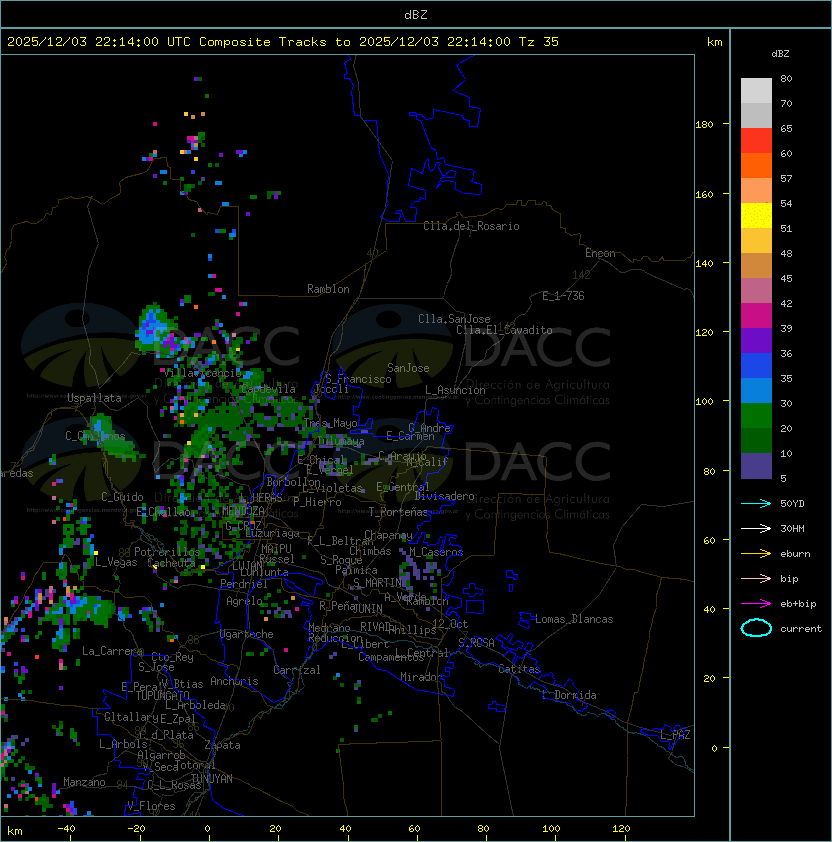Click the MENDOZA city label
Viewport: 832px width, 842px height.
[x=243, y=511]
